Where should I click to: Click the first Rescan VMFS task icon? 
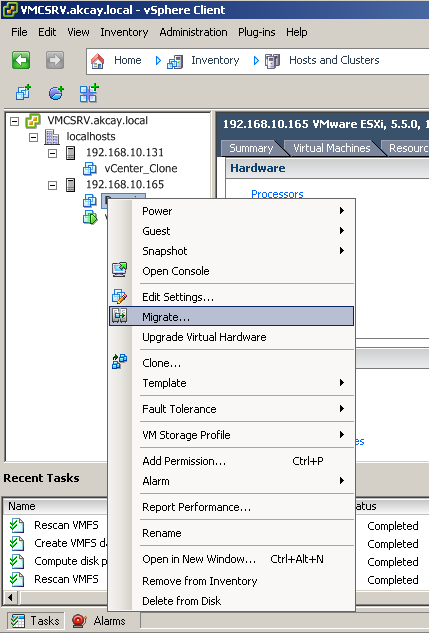click(17, 525)
